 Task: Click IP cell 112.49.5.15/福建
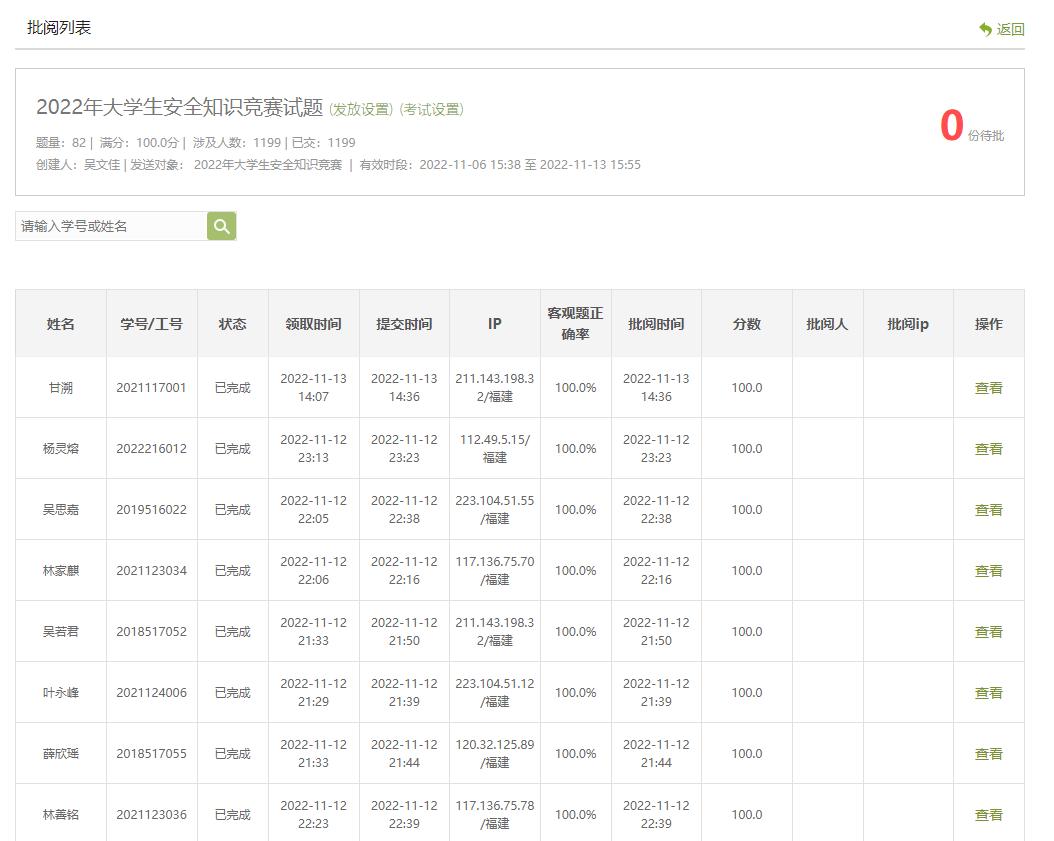(x=495, y=448)
